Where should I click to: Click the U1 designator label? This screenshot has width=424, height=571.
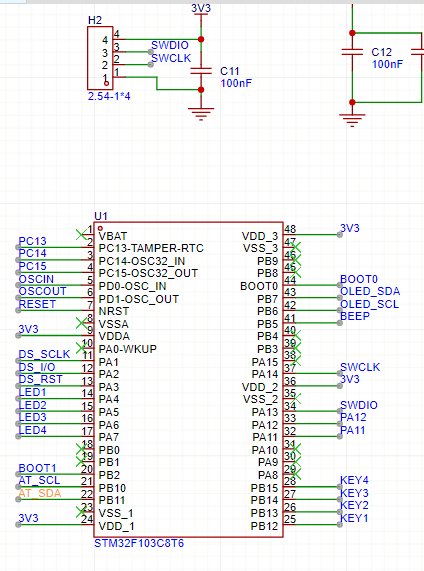[101, 216]
